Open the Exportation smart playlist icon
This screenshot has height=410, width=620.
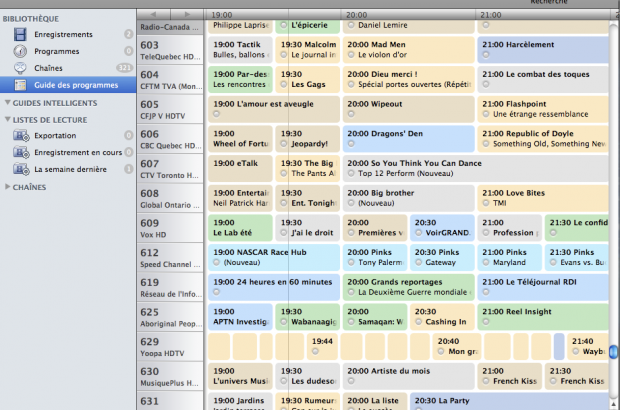(x=20, y=135)
